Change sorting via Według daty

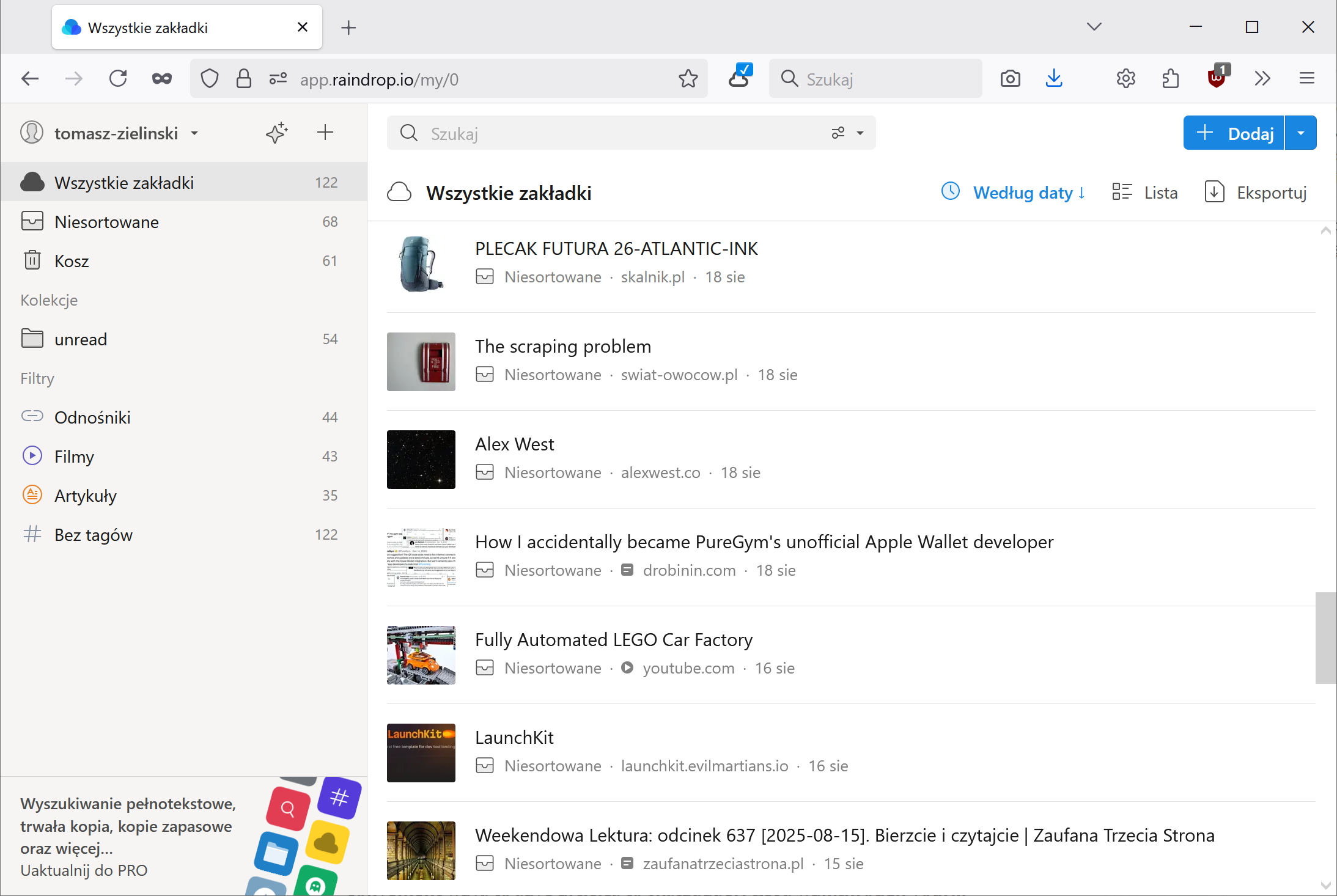[x=1014, y=193]
